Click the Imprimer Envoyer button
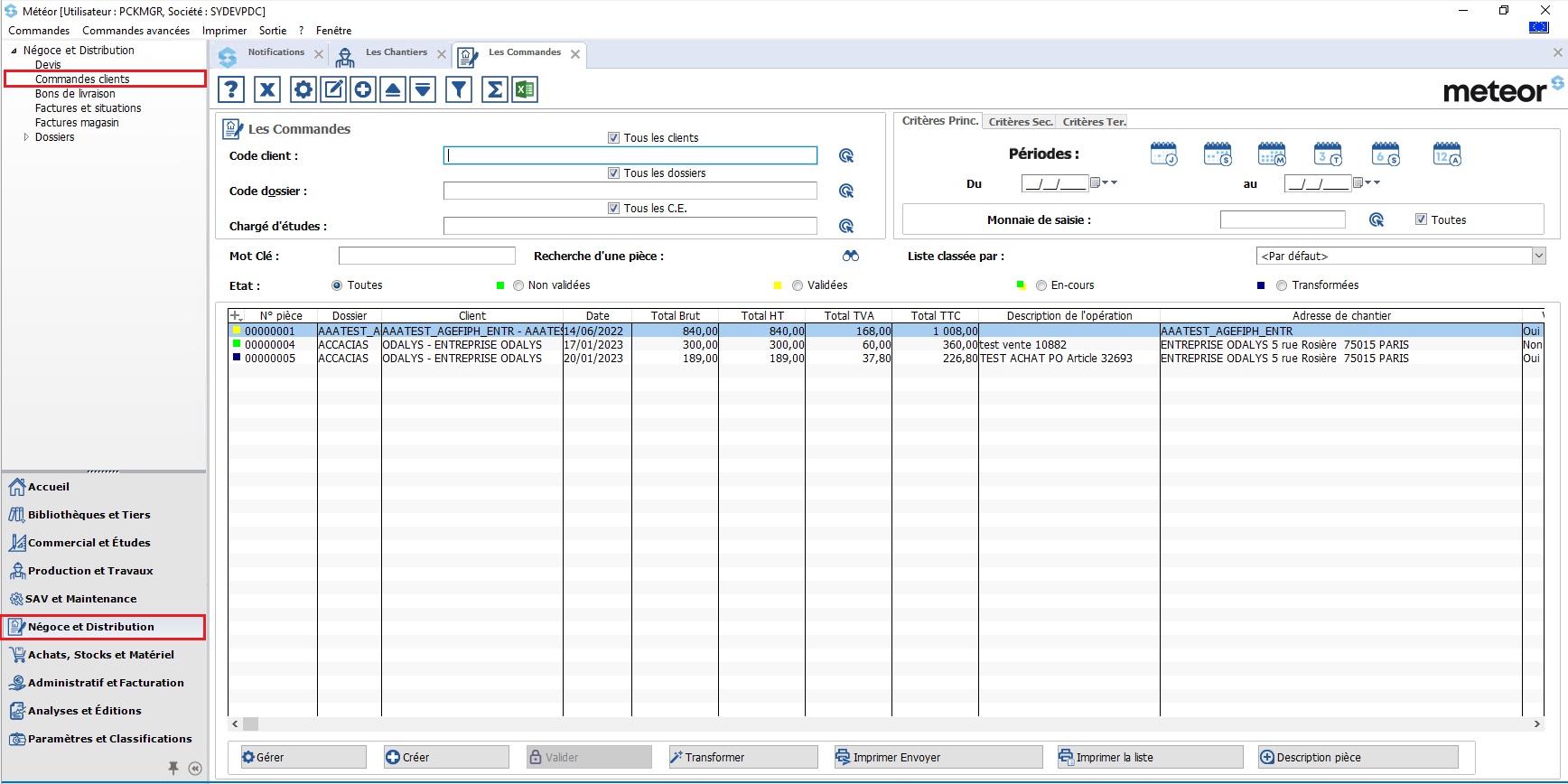 pyautogui.click(x=938, y=757)
